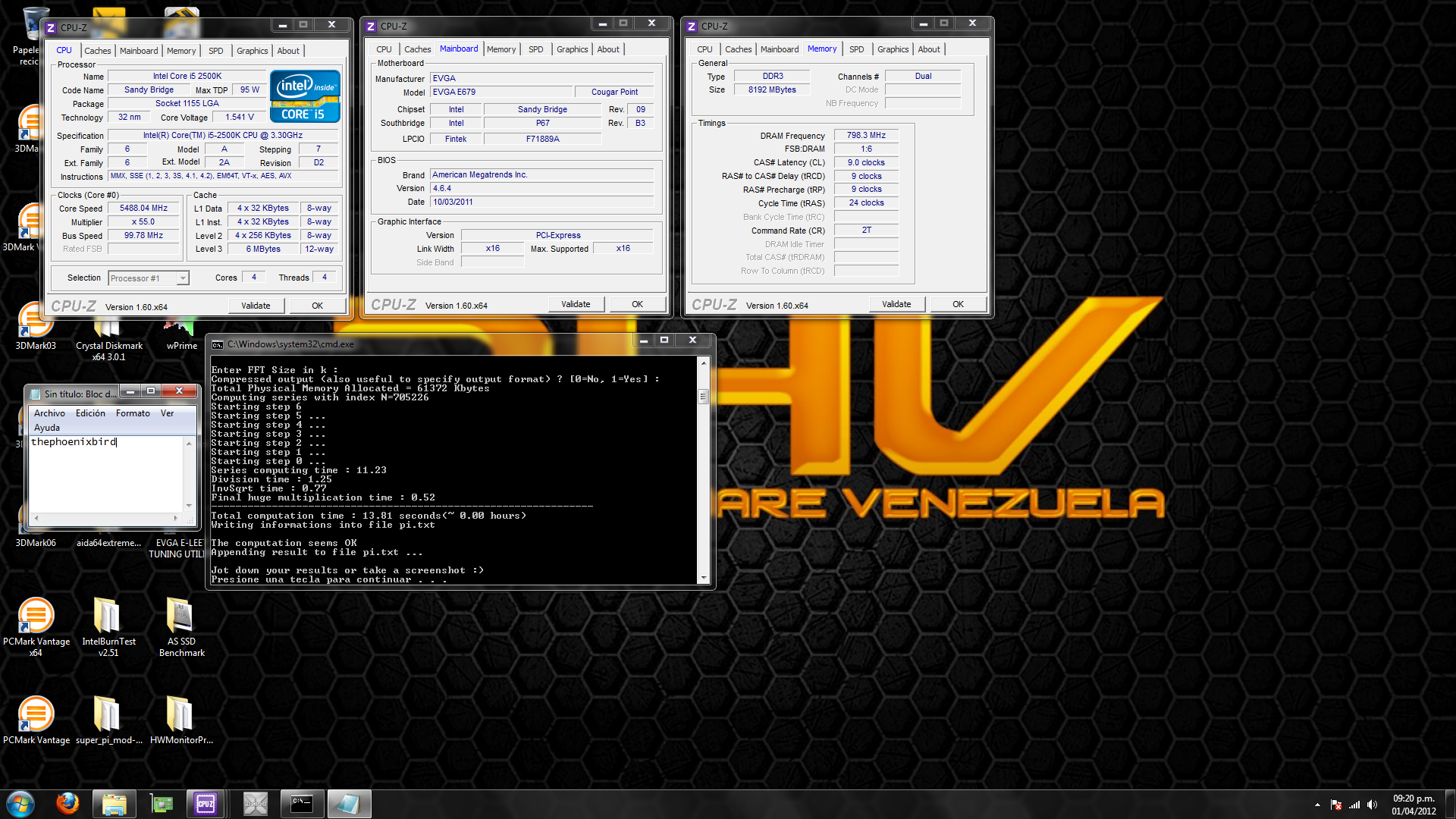Click the Action Center flag tray icon
Viewport: 1456px width, 819px height.
click(x=1336, y=805)
